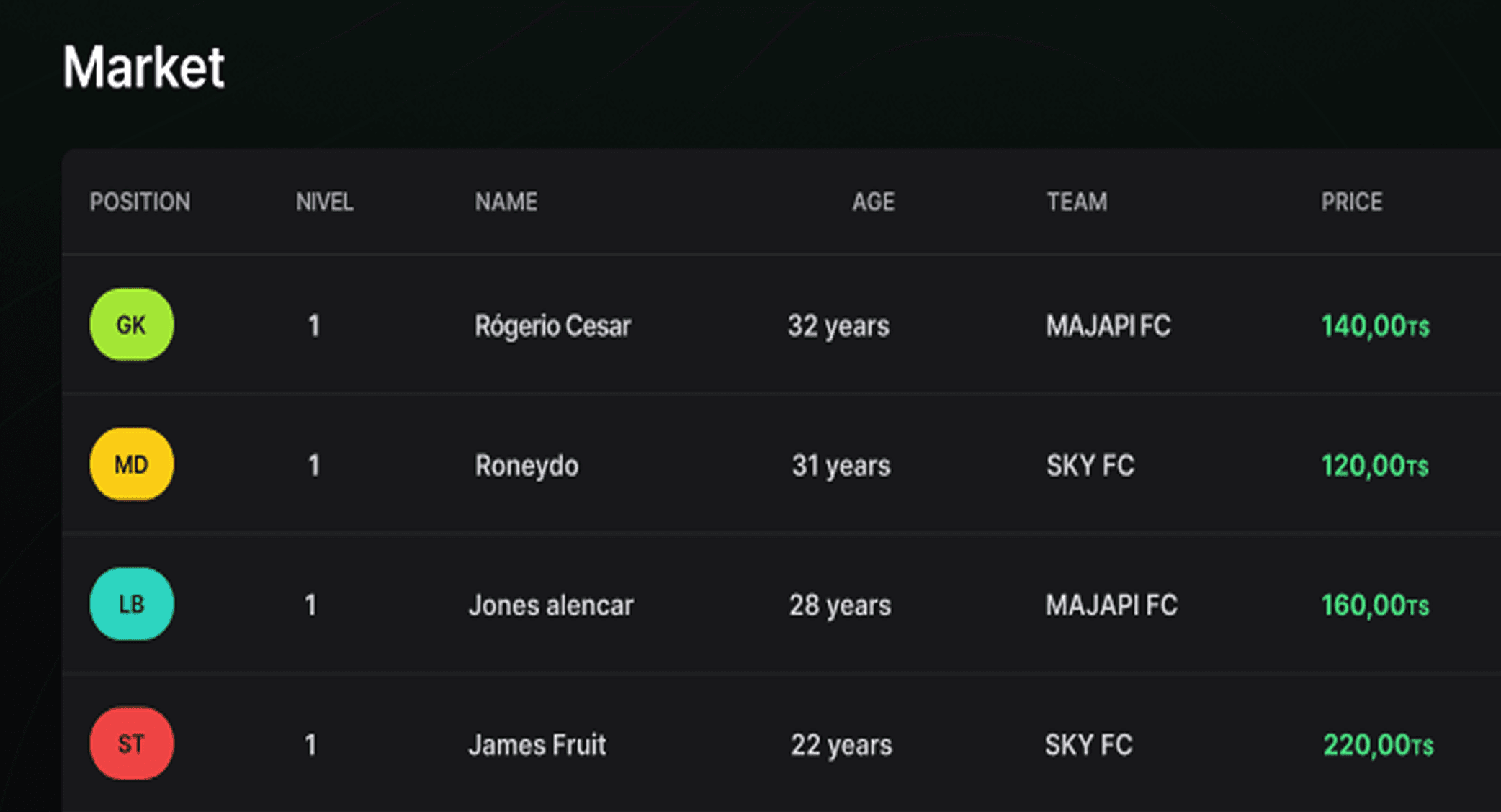Sort by the POSITION column header
Image resolution: width=1501 pixels, height=812 pixels.
140,202
